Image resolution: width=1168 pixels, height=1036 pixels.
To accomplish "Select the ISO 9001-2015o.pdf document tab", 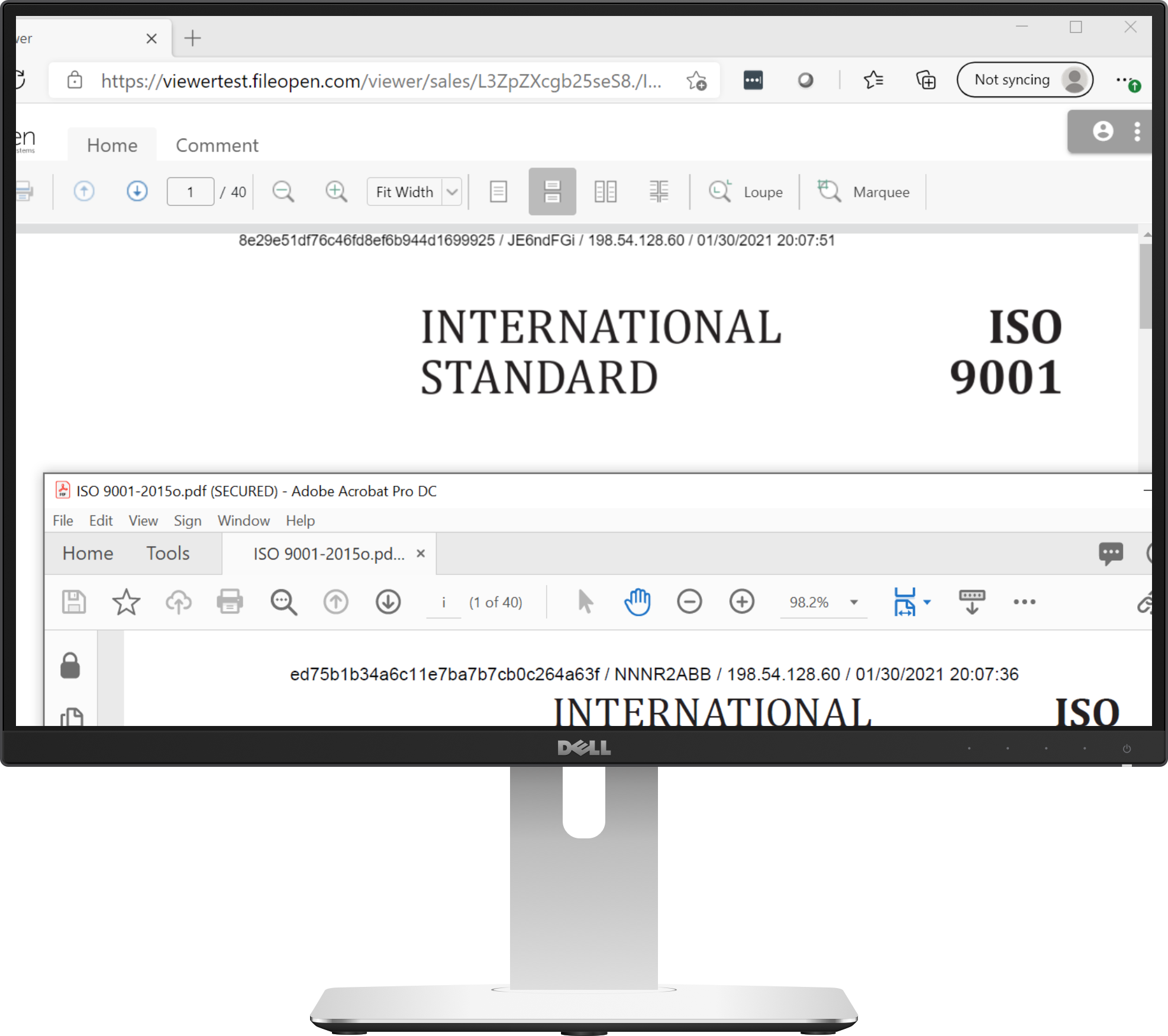I will click(329, 554).
